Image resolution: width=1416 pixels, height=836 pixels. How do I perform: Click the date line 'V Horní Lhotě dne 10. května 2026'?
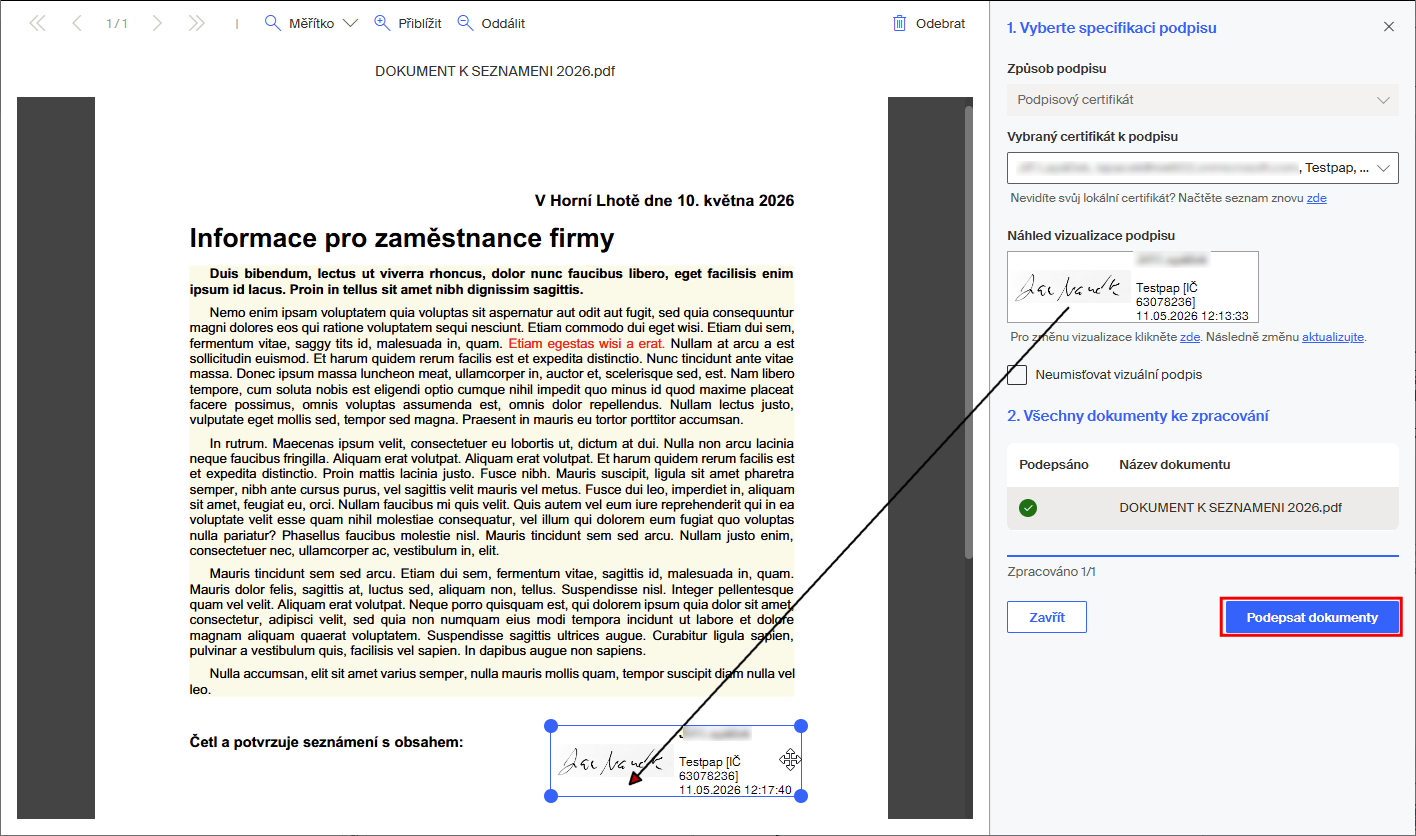(665, 201)
